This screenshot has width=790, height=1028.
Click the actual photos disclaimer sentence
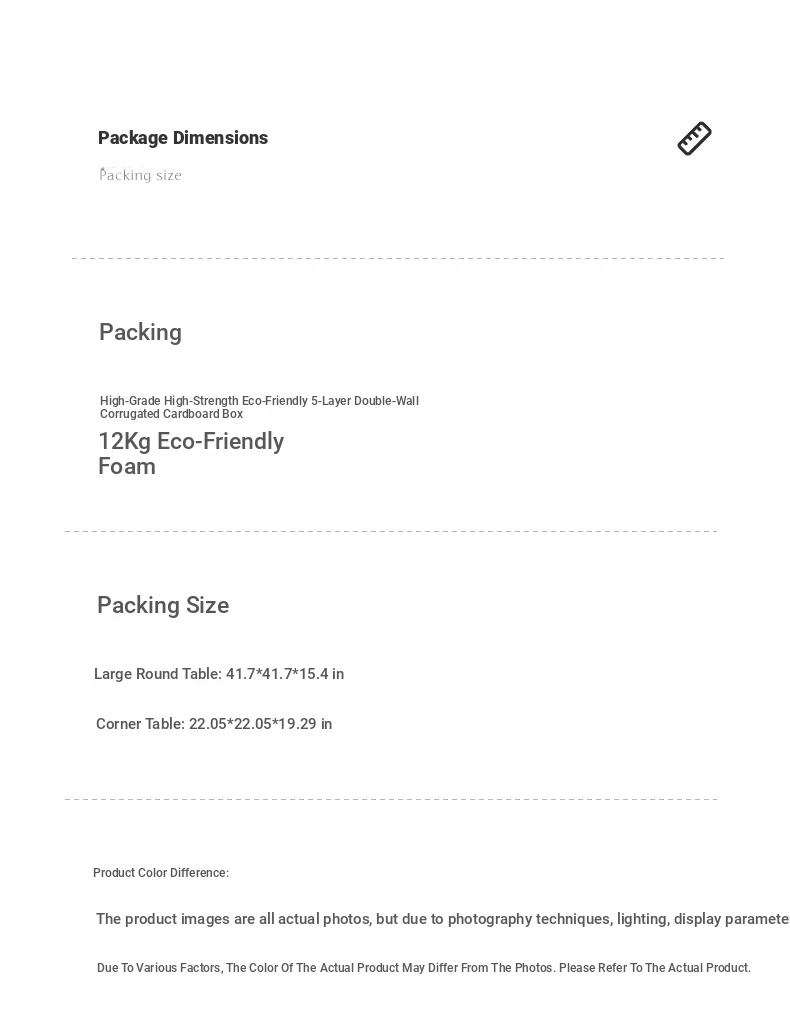[443, 919]
